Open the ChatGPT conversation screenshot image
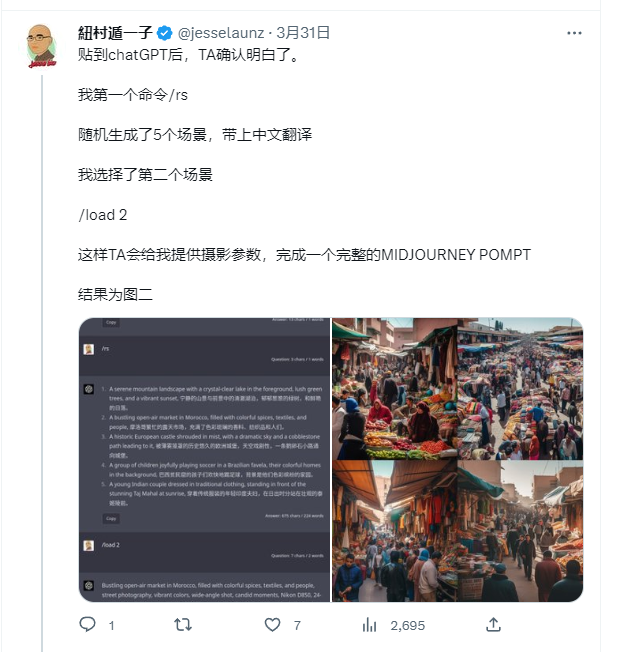621x652 pixels. click(x=204, y=459)
